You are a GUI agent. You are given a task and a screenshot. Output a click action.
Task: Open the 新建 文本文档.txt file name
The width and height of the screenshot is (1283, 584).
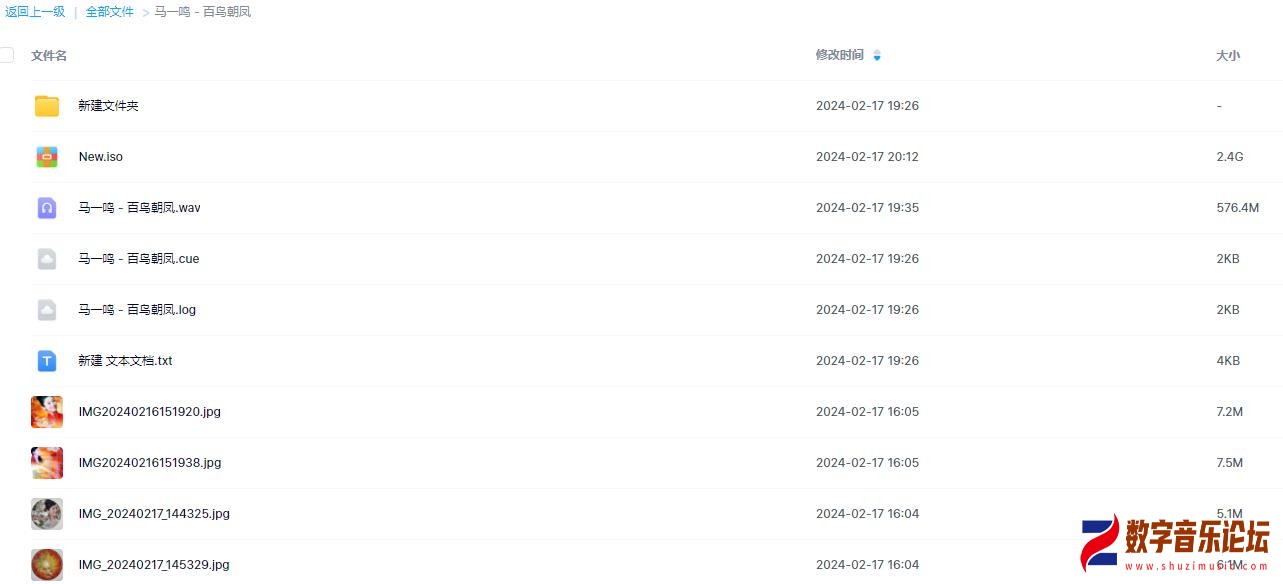(125, 361)
